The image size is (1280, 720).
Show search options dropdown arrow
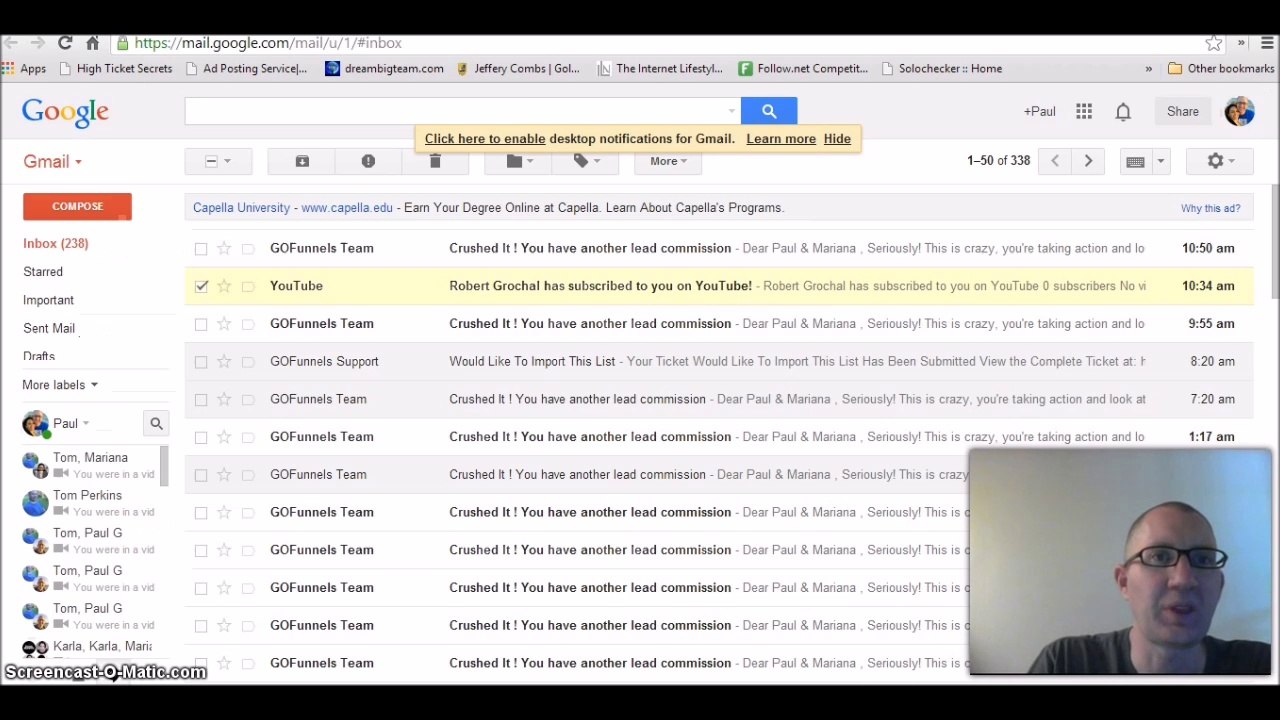732,112
